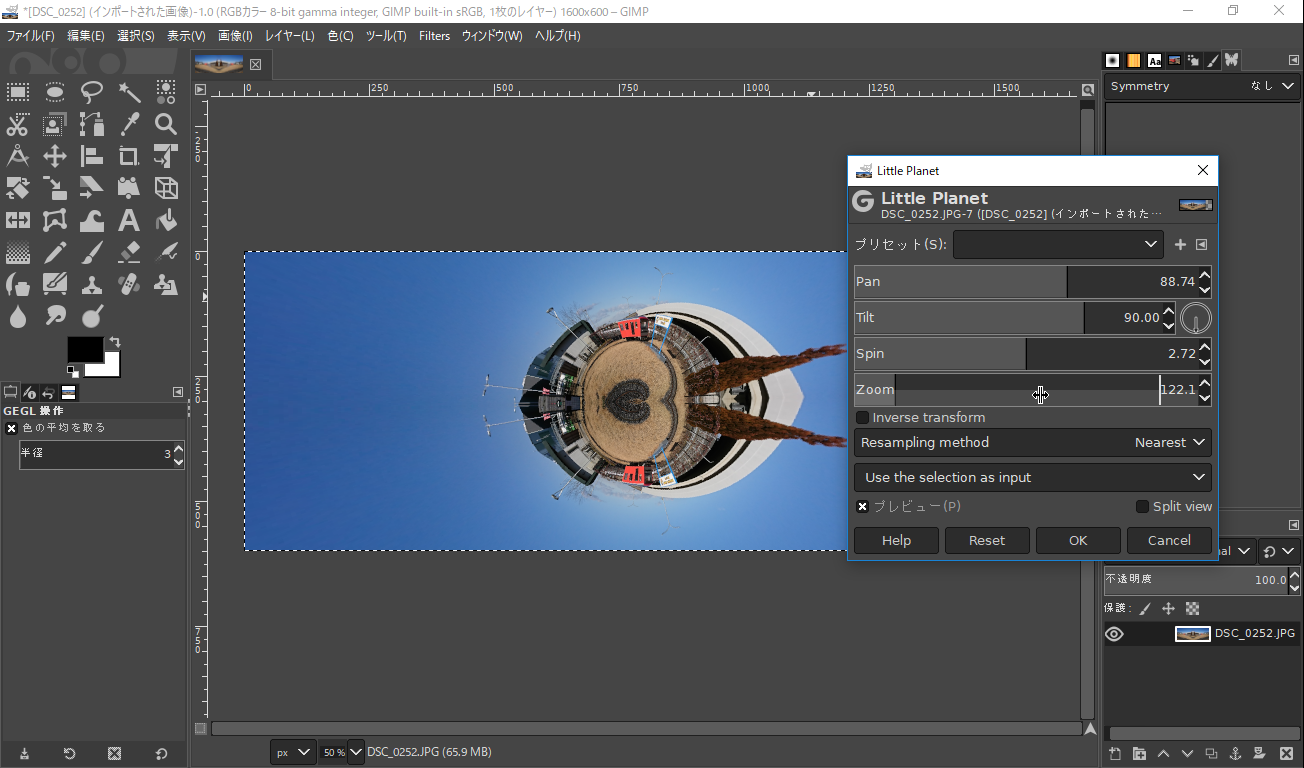The height and width of the screenshot is (768, 1304).
Task: Select the Smudge tool
Action: pos(55,316)
